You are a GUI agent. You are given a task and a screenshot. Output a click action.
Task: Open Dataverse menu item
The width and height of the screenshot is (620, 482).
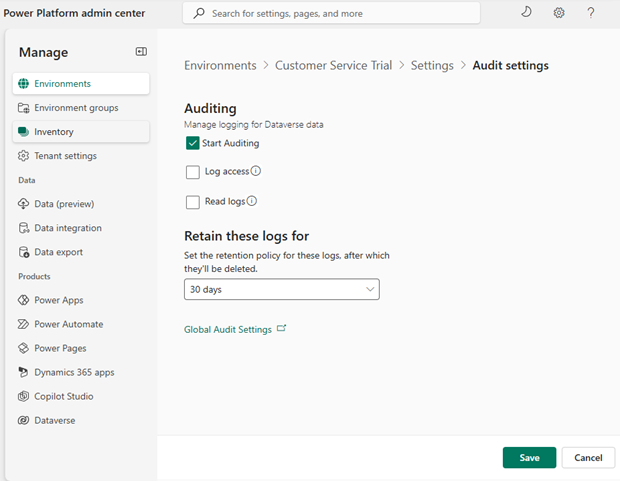click(x=81, y=420)
